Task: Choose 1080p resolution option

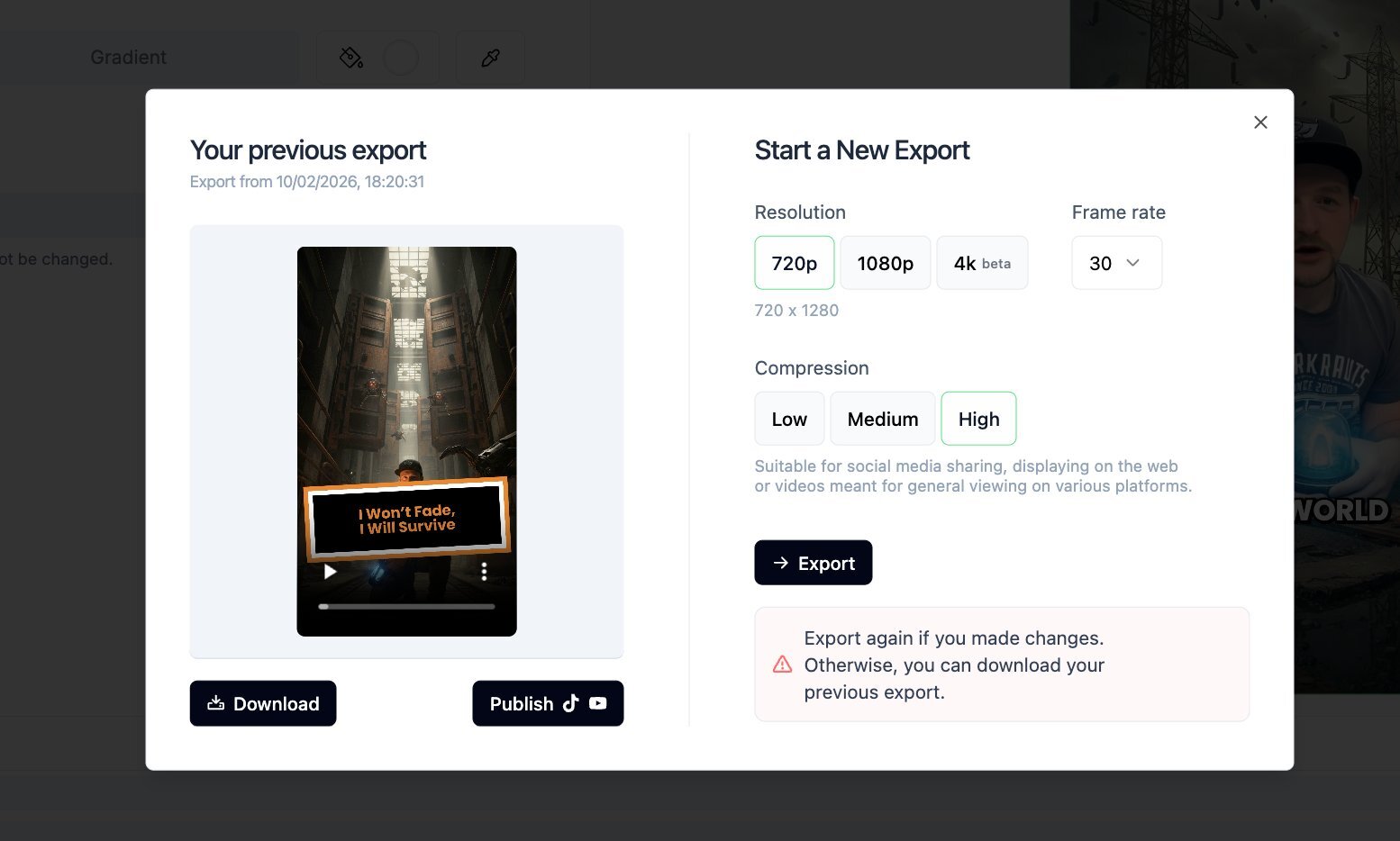Action: click(885, 263)
